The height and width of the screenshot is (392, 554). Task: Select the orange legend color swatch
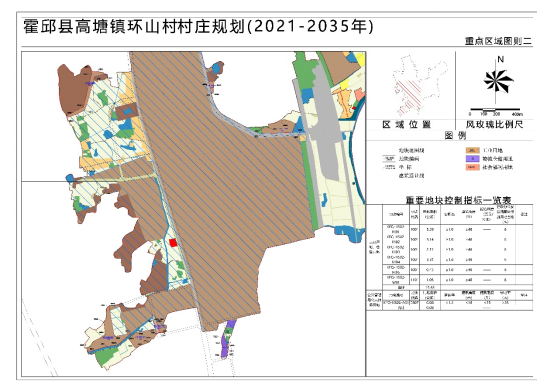[x=472, y=150]
